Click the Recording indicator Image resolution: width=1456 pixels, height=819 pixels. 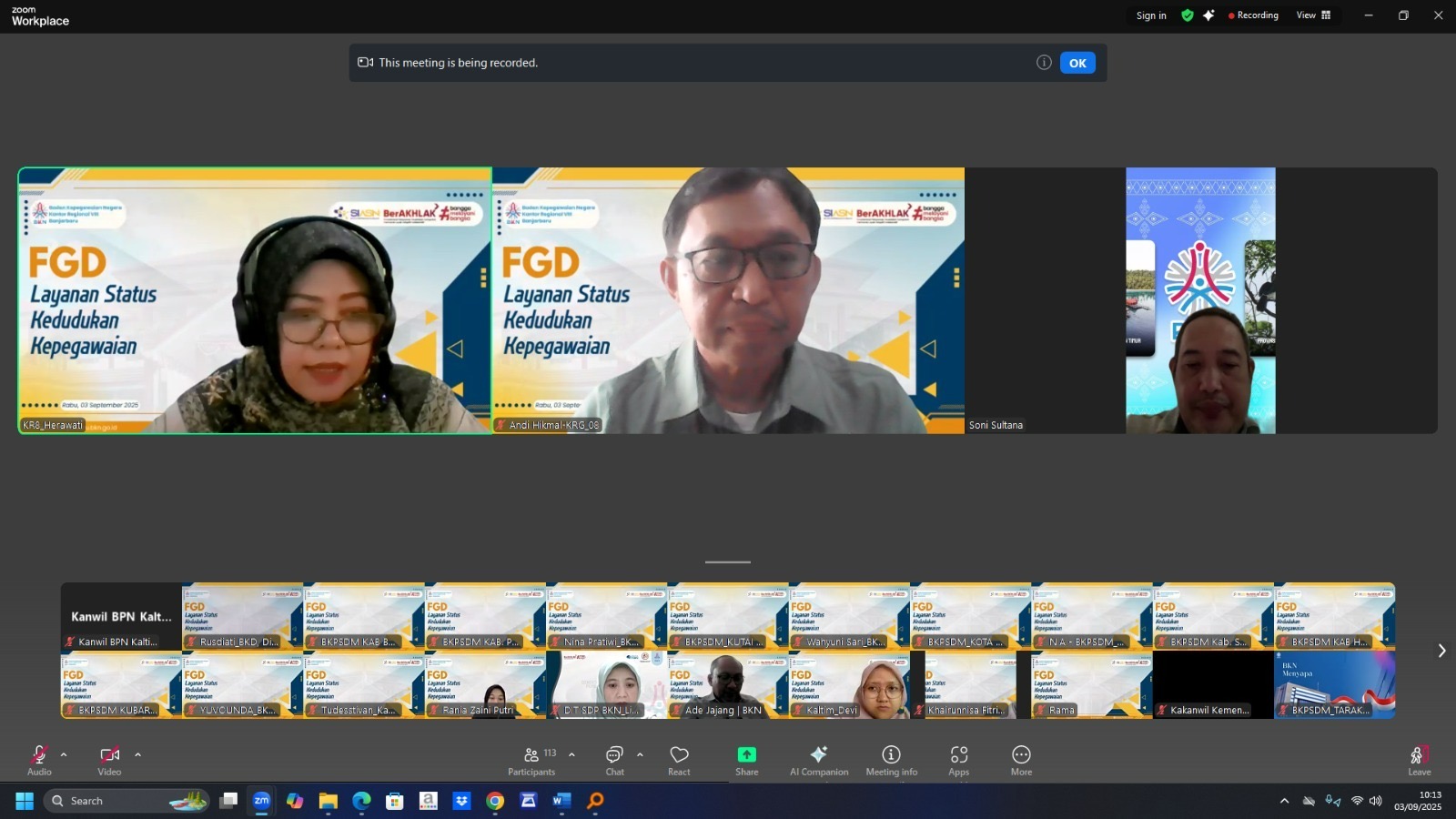click(1253, 15)
